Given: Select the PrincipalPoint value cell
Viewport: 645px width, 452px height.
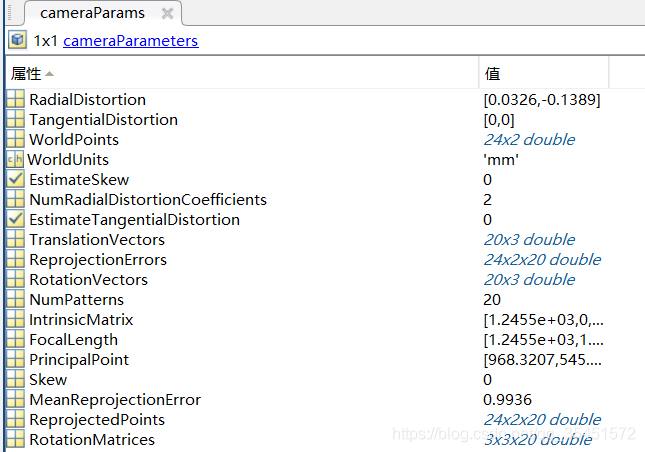Looking at the screenshot, I should 542,360.
